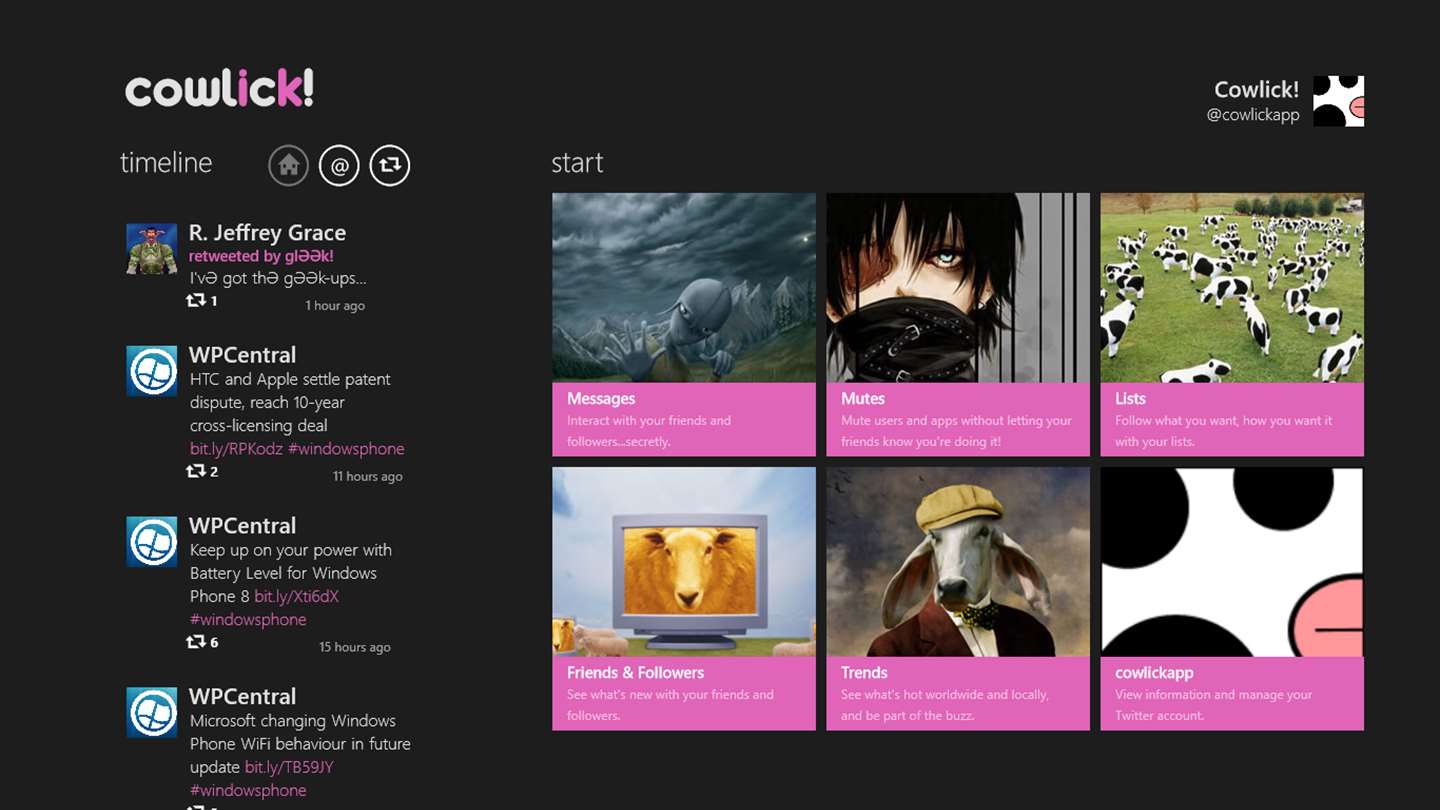
Task: Open the Lists tile
Action: (x=1232, y=325)
